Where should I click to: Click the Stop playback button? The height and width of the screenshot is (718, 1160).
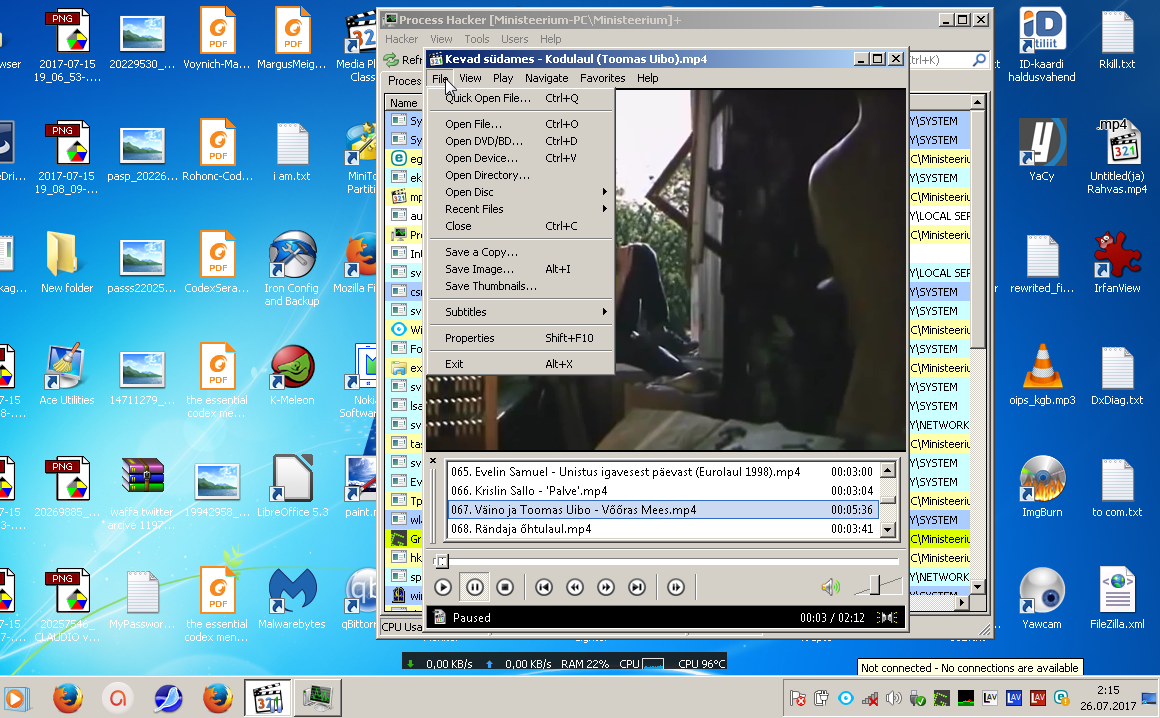click(x=505, y=587)
